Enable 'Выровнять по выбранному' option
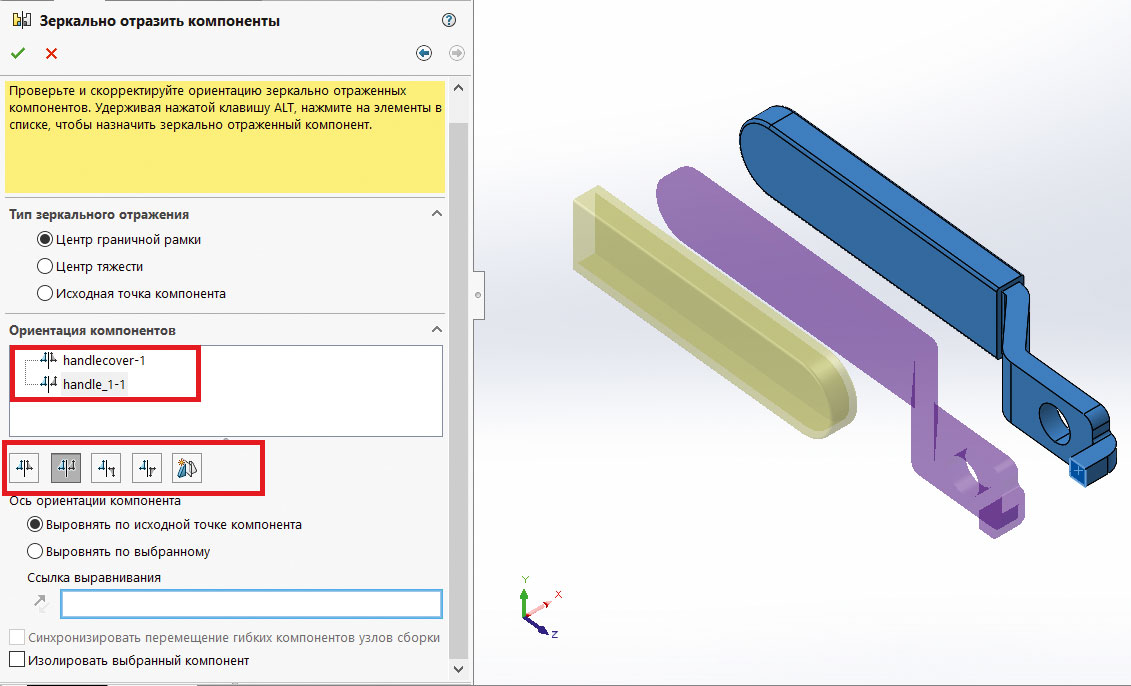The height and width of the screenshot is (686, 1131). coord(36,551)
